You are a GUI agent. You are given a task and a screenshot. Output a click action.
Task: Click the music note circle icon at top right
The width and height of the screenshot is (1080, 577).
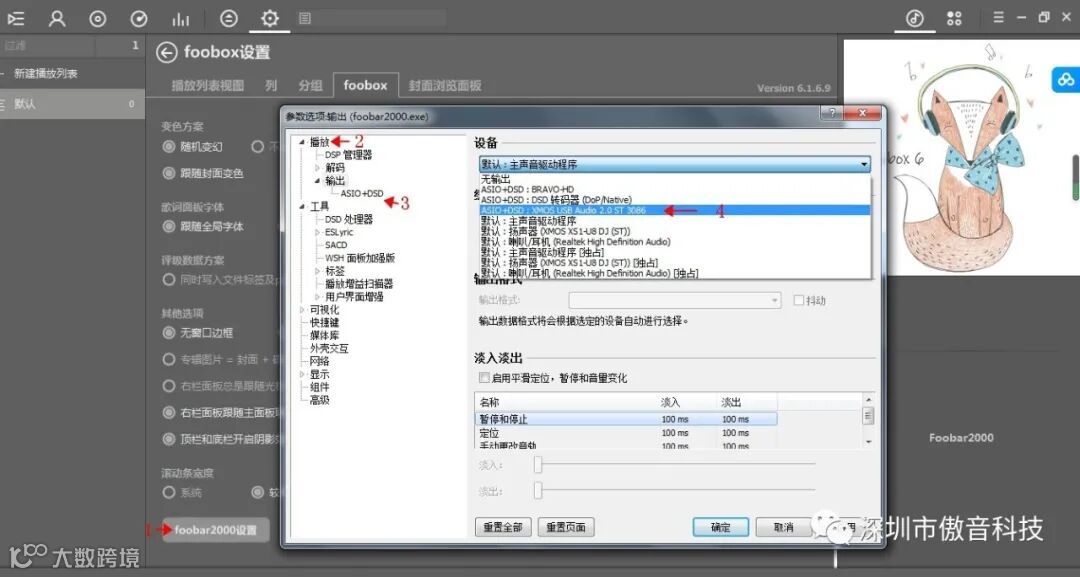[915, 19]
